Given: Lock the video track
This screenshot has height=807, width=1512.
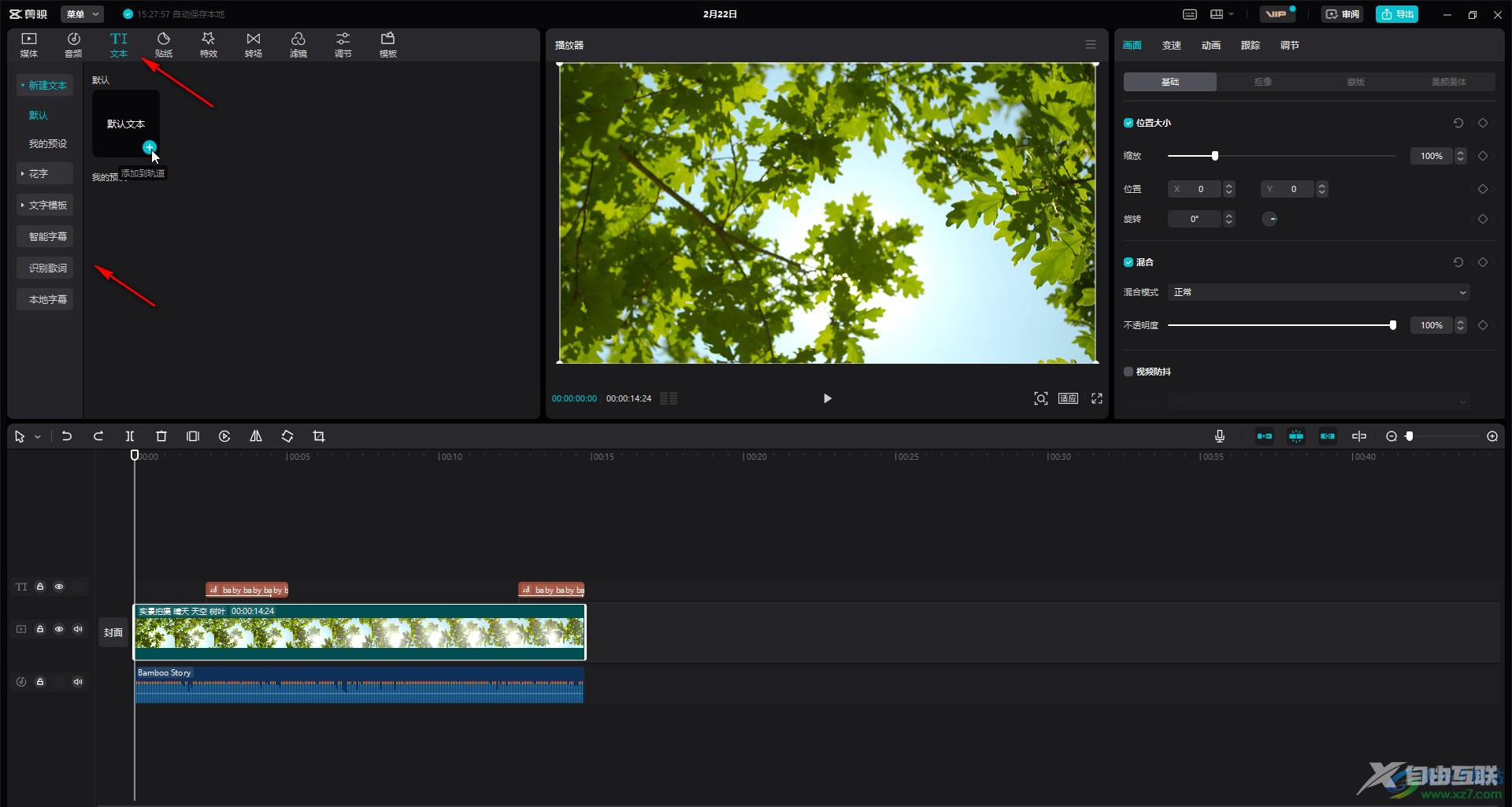Looking at the screenshot, I should (x=40, y=629).
